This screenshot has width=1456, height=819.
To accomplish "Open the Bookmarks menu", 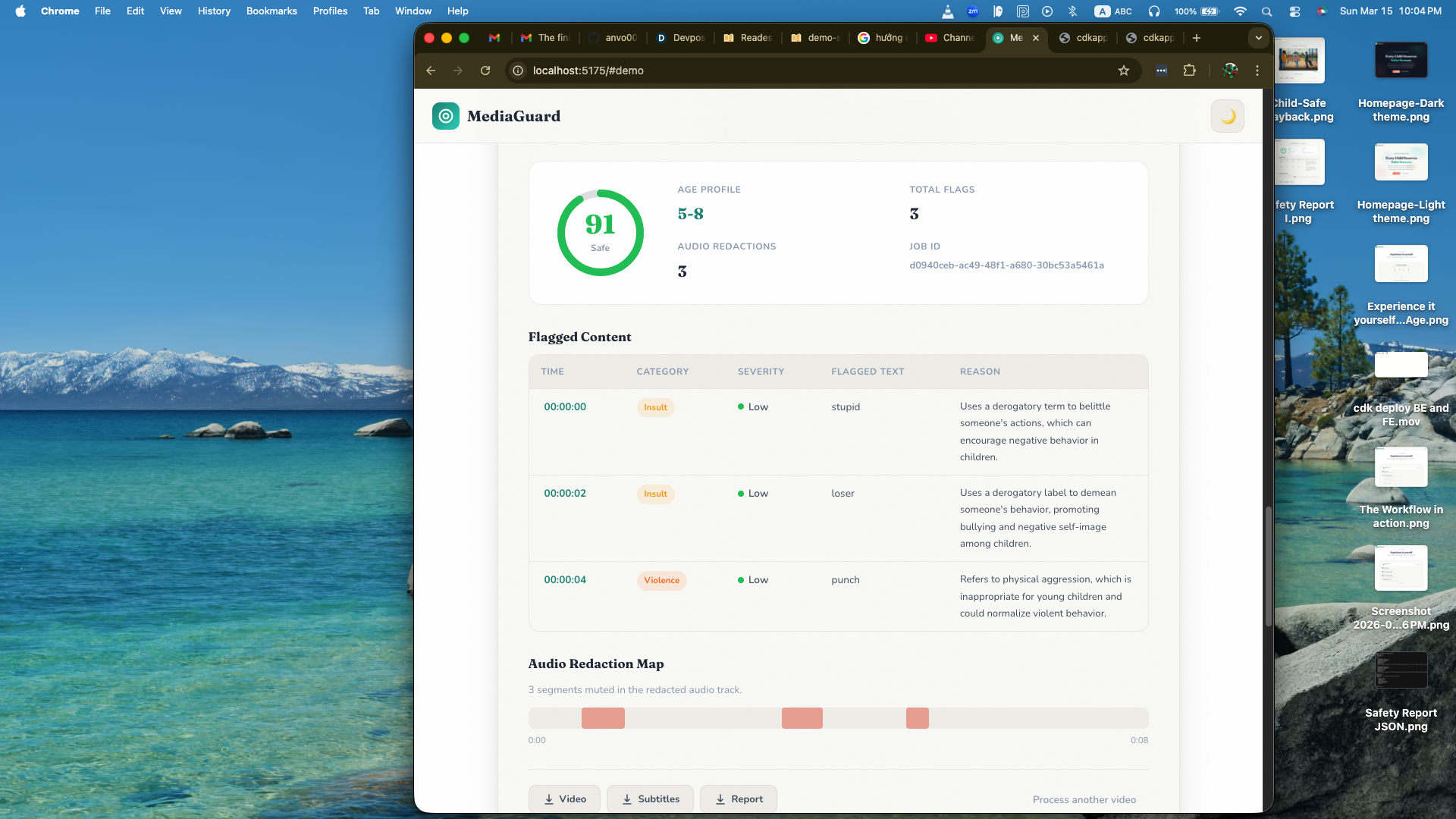I will [271, 11].
